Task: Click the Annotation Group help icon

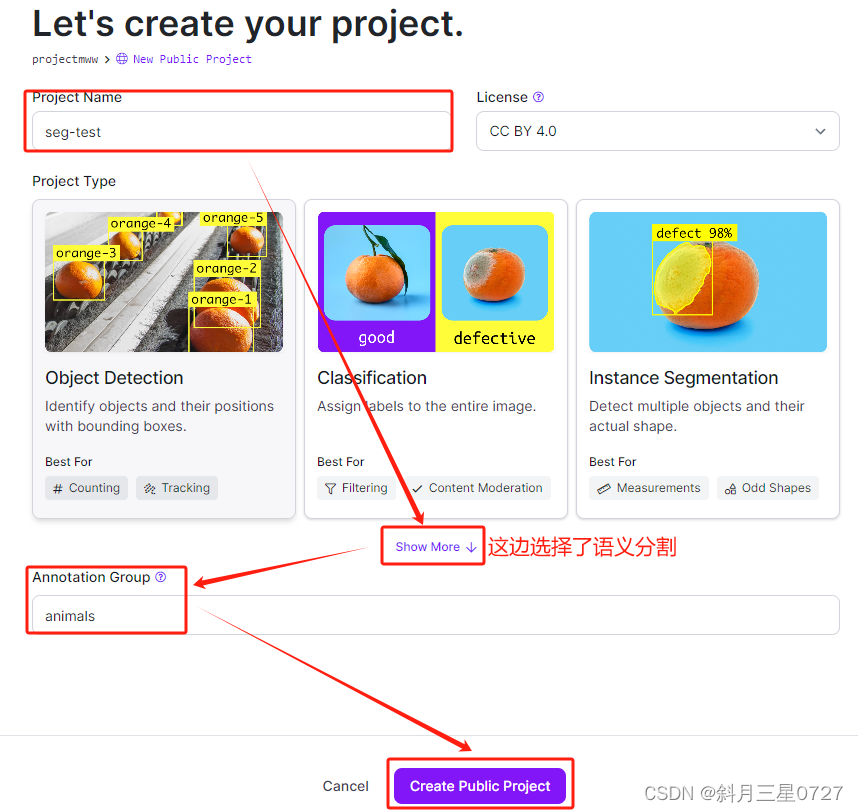Action: pyautogui.click(x=160, y=577)
